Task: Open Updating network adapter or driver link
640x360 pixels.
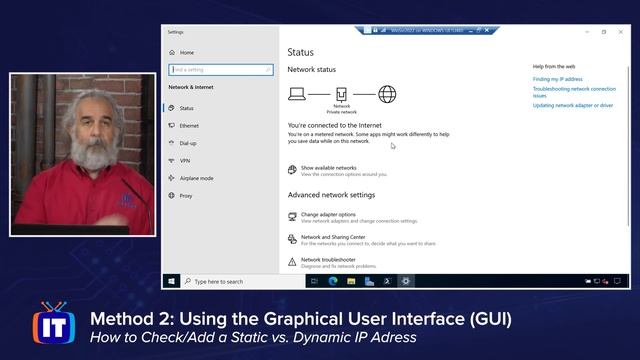Action: point(573,105)
